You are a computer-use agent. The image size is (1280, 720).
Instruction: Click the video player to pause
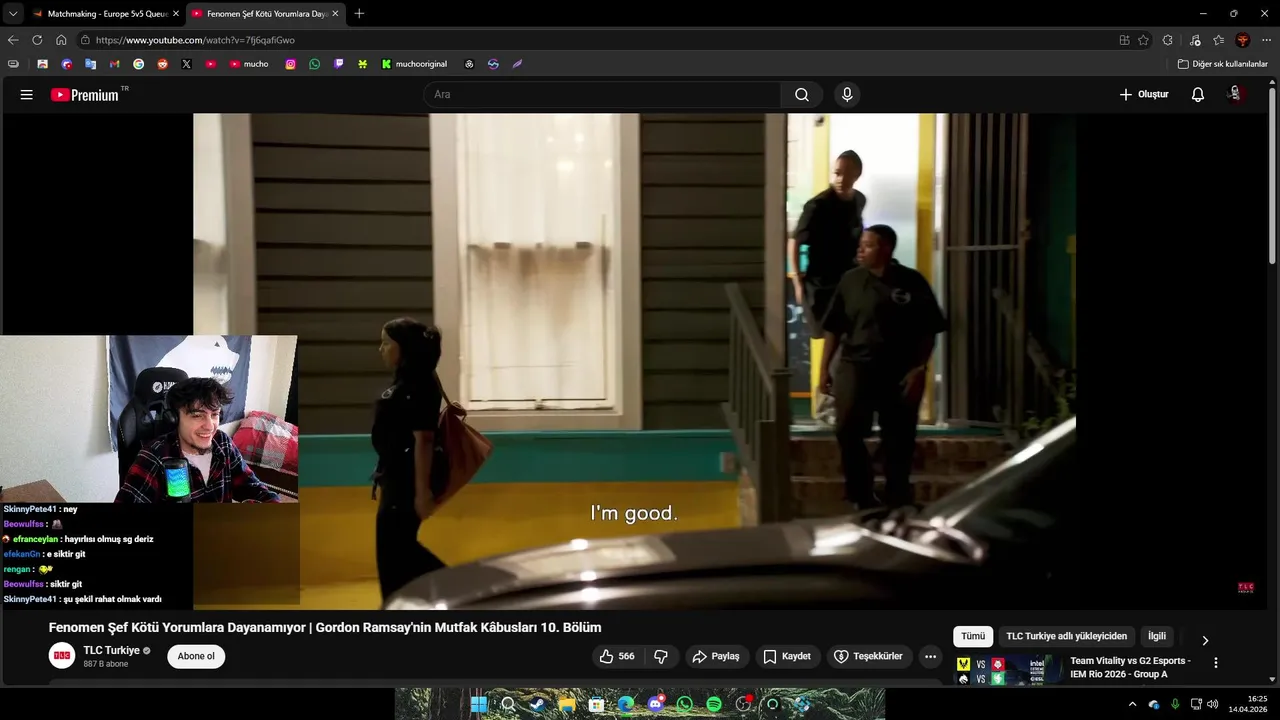[634, 361]
